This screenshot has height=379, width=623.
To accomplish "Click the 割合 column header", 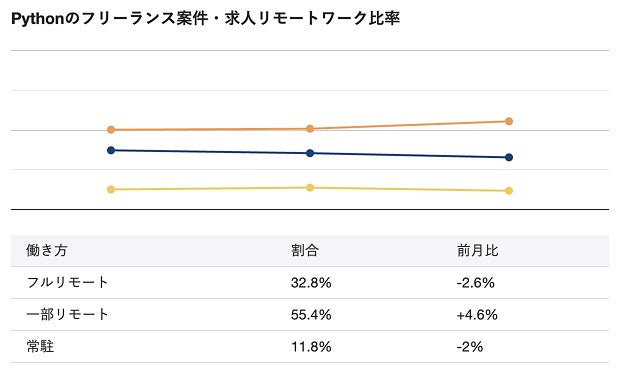I will click(x=305, y=250).
